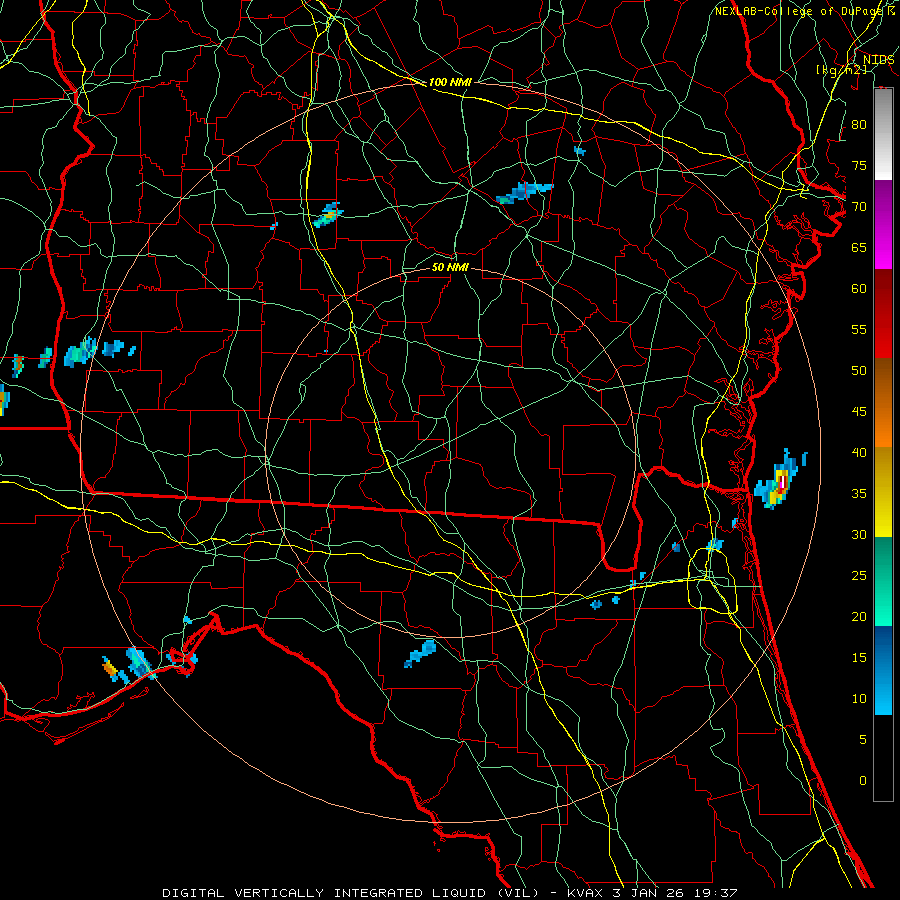Viewport: 900px width, 900px height.
Task: Select legend value 45 on the VIL scale
Action: (859, 412)
